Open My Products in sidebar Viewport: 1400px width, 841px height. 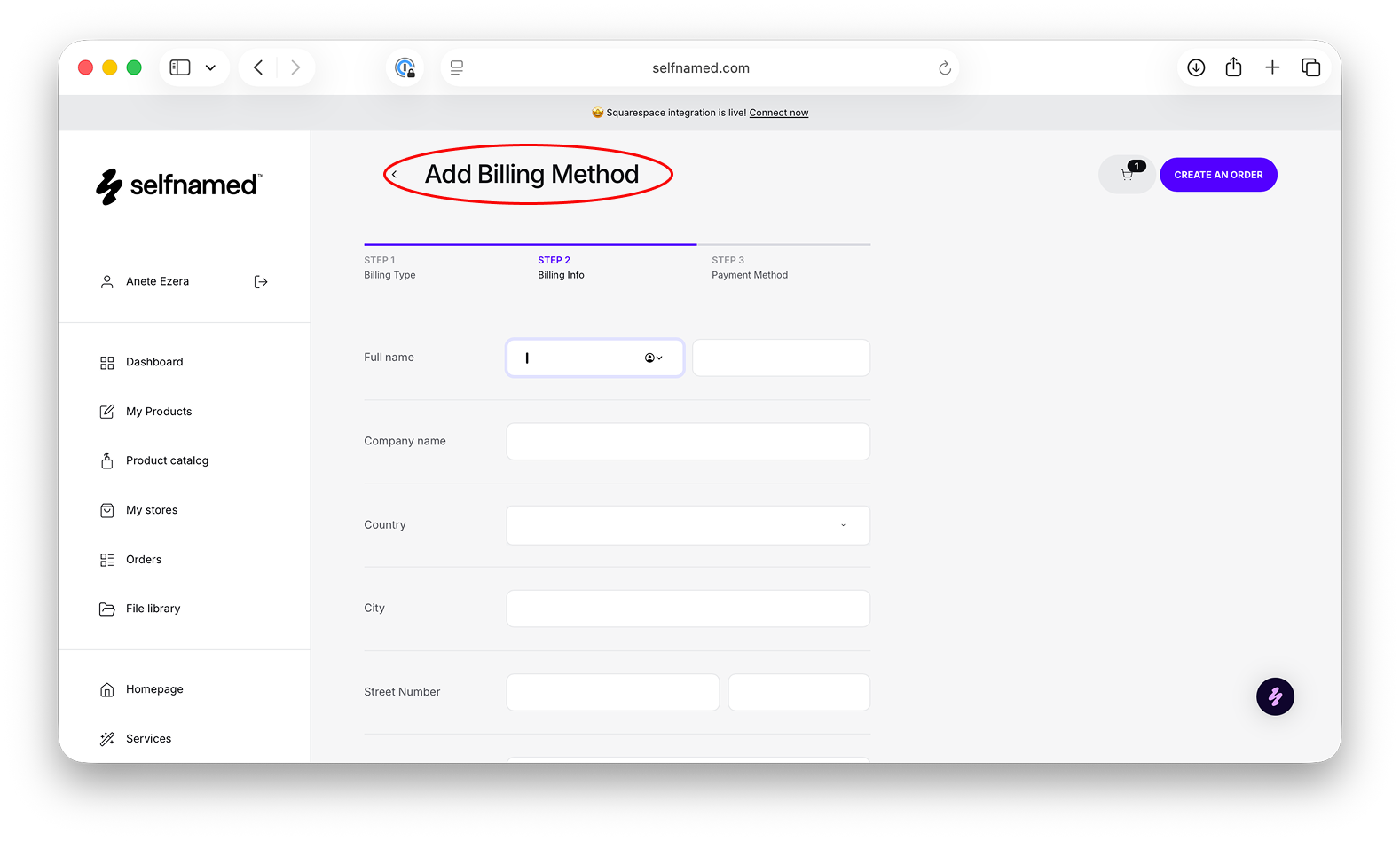[159, 412]
